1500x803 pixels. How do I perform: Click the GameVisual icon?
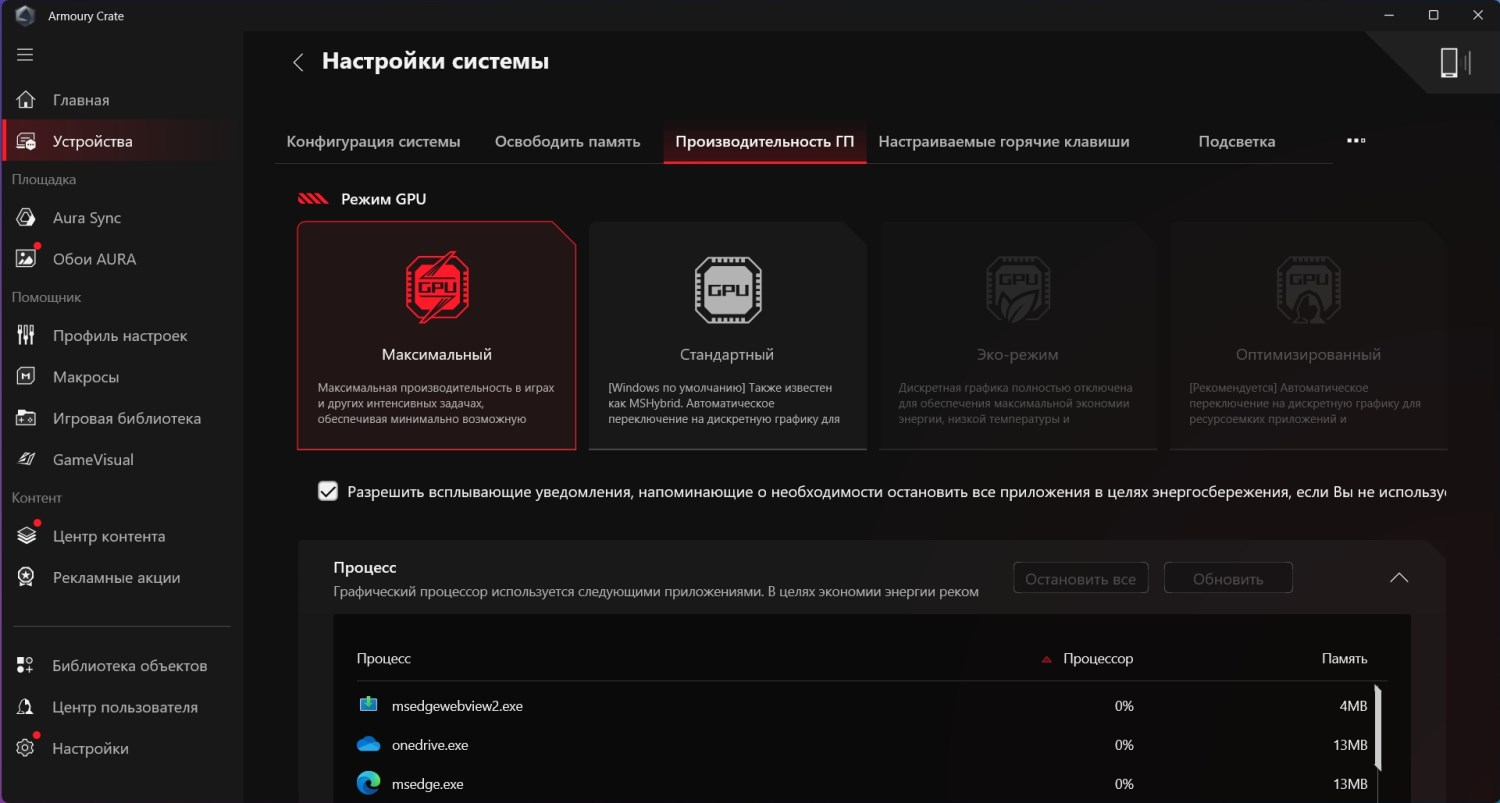point(27,460)
